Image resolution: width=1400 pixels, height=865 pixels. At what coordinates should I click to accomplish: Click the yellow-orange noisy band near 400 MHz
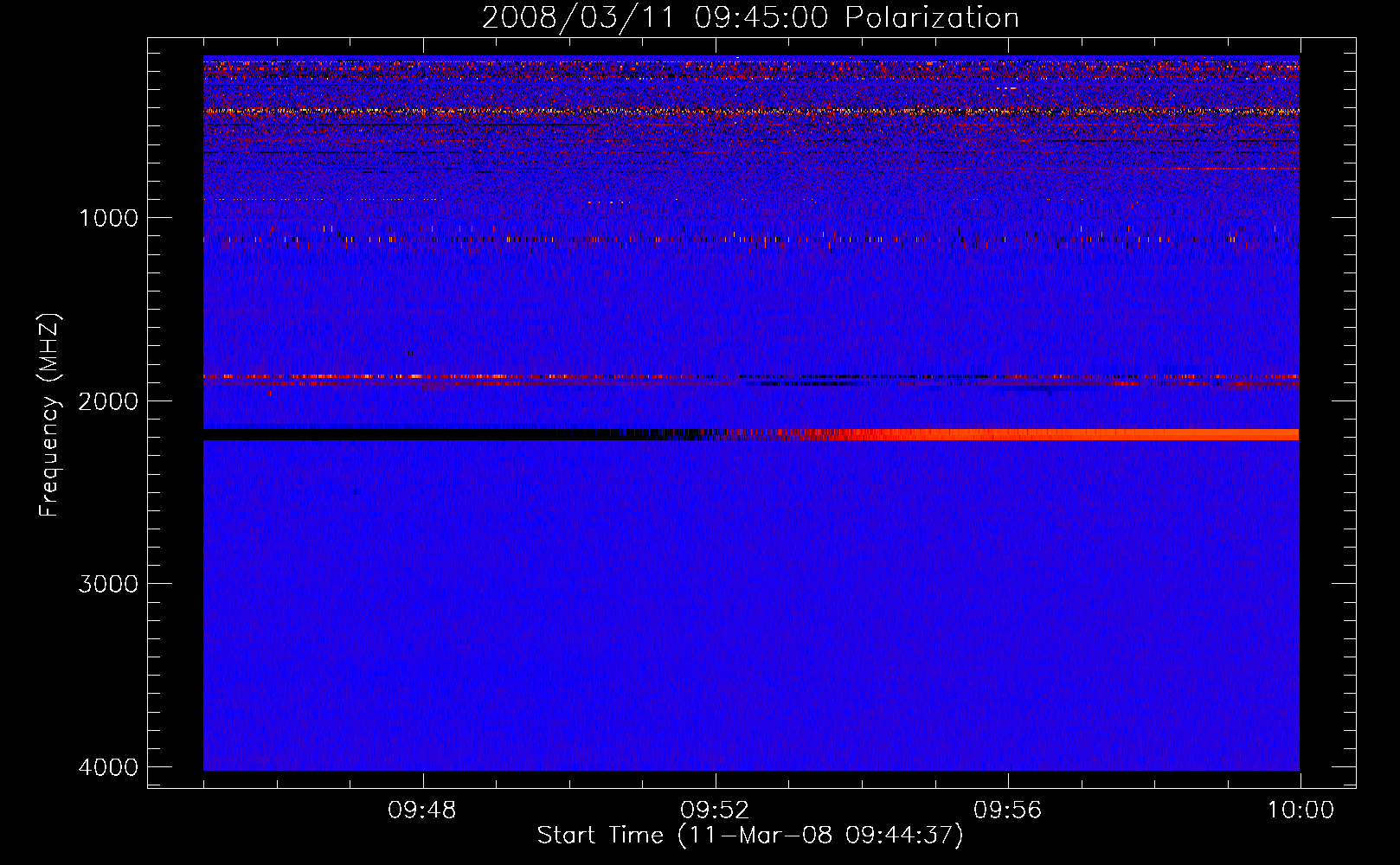coord(751,111)
